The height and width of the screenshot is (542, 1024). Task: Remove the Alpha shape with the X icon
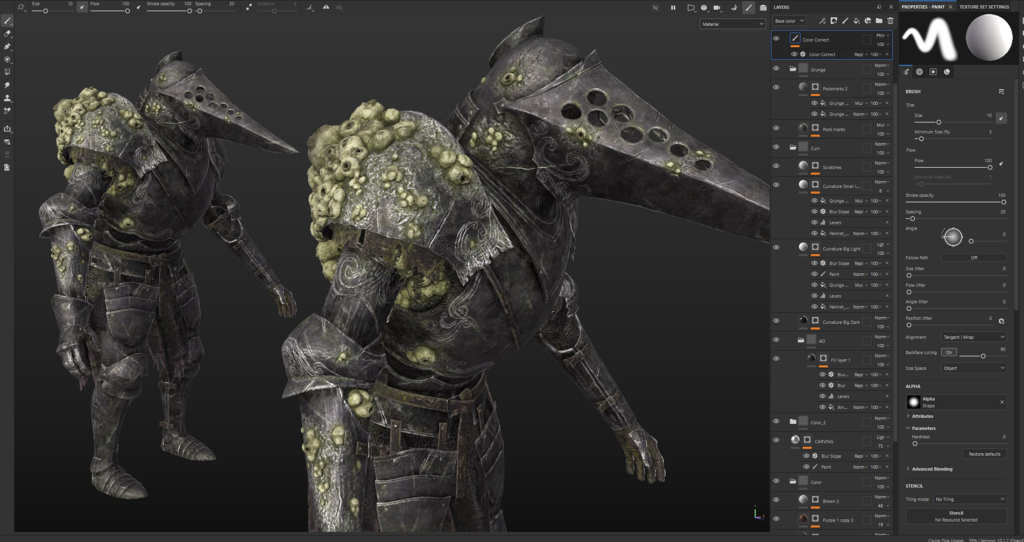[x=1001, y=401]
